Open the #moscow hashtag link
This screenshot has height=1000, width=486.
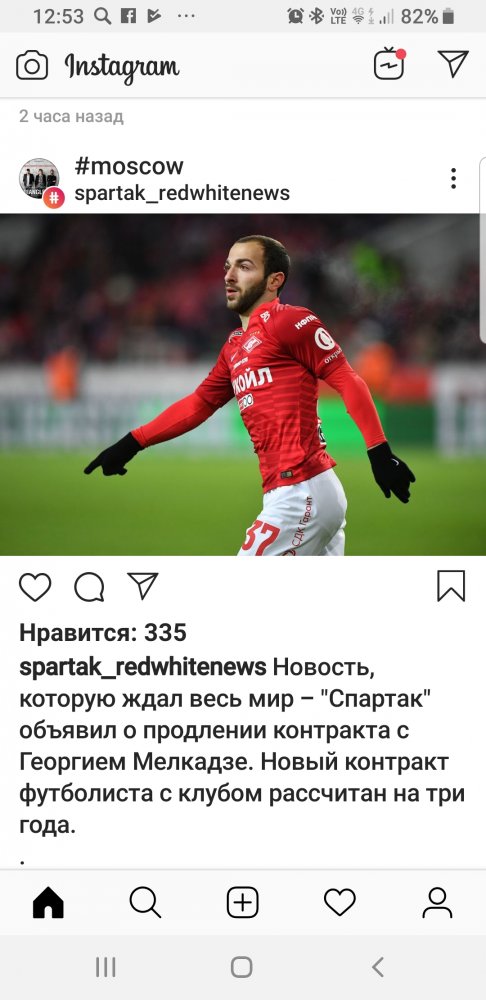[129, 166]
